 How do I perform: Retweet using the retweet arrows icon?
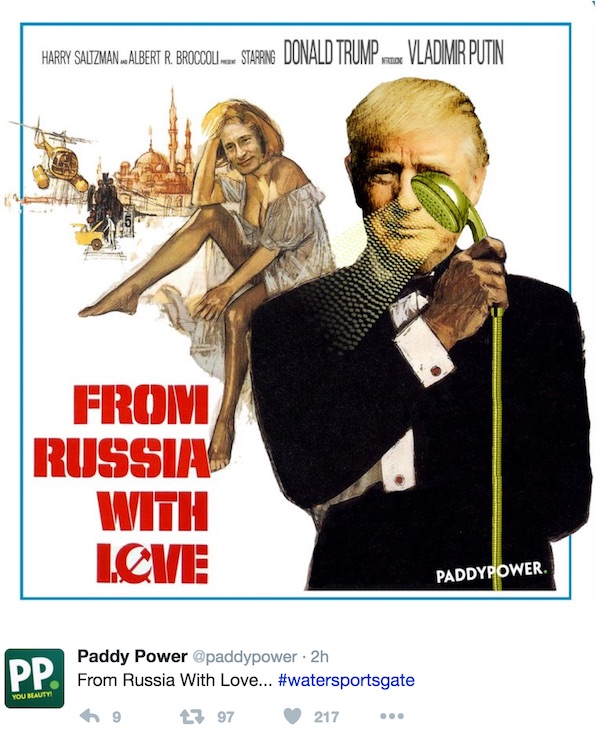(x=192, y=717)
